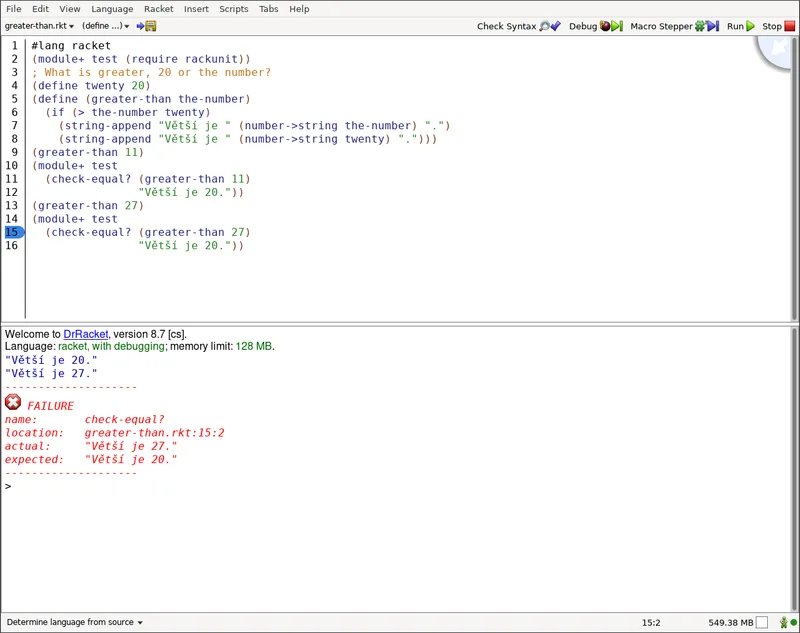Click the memory usage box beside 549.38 MB
The image size is (800, 633).
pos(762,622)
